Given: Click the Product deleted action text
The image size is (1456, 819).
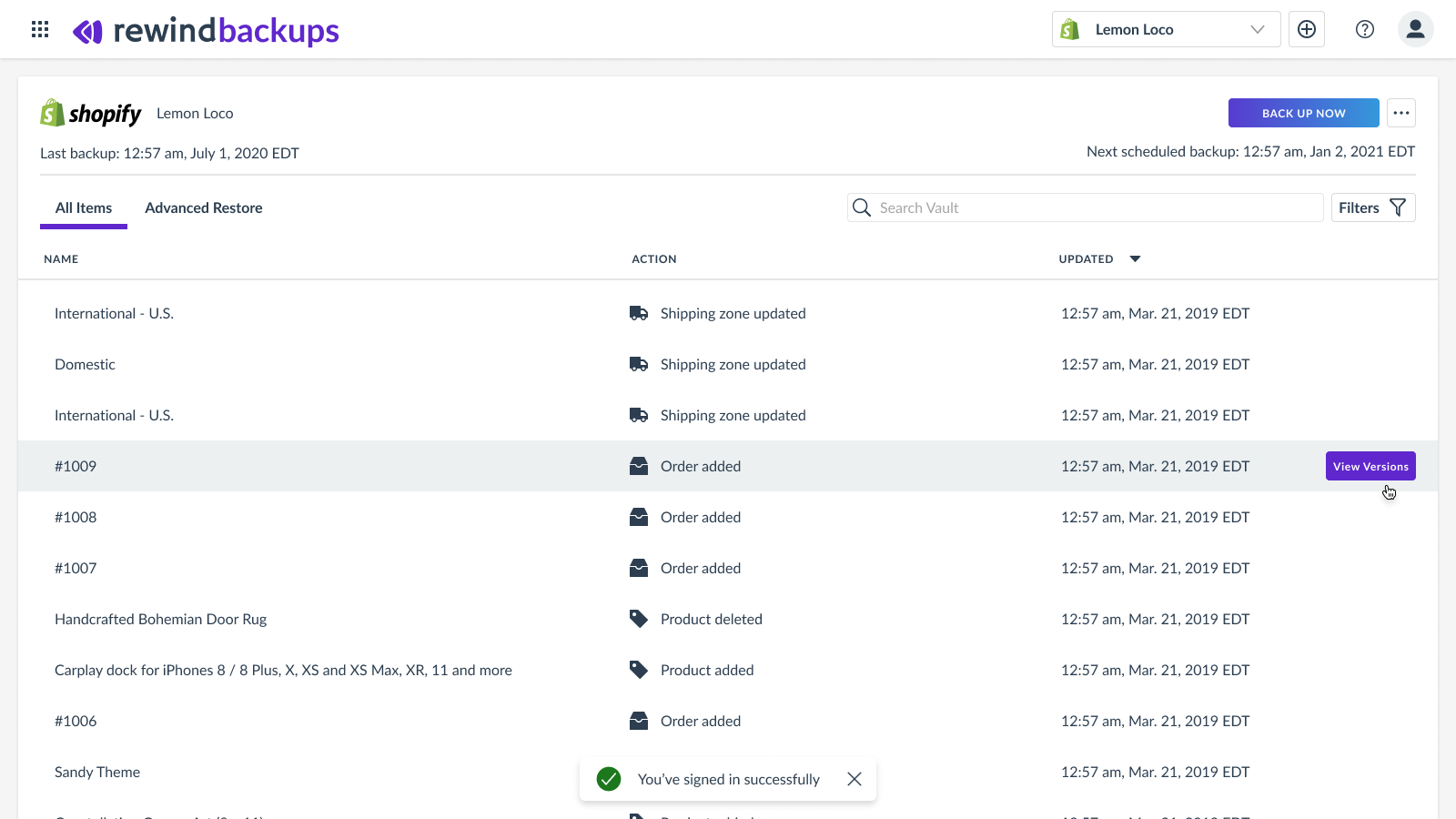Looking at the screenshot, I should coord(712,619).
